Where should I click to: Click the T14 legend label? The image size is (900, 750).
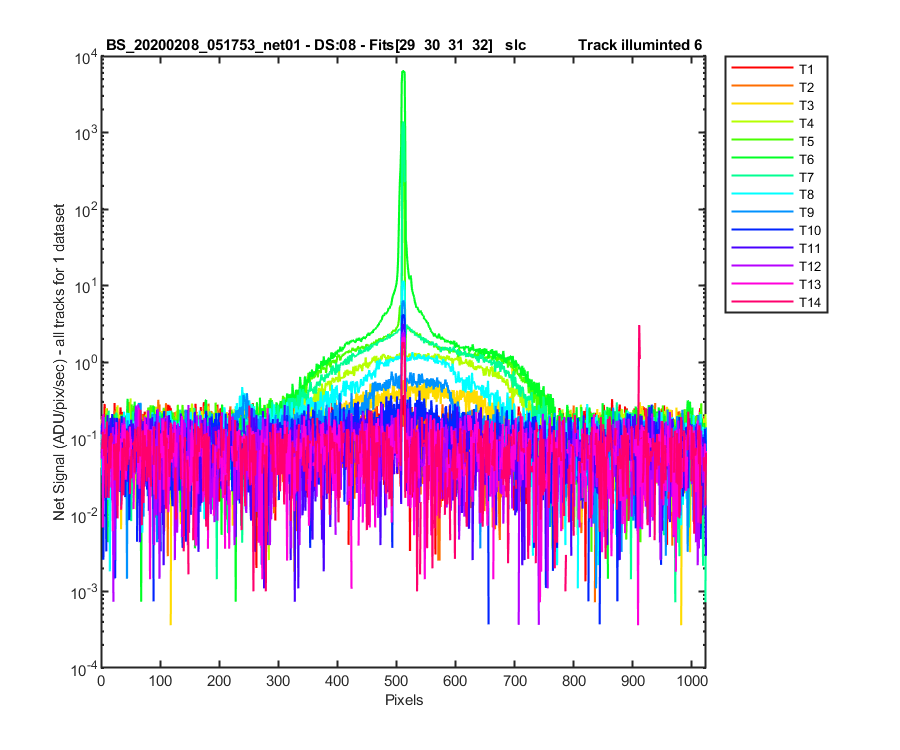coord(809,302)
